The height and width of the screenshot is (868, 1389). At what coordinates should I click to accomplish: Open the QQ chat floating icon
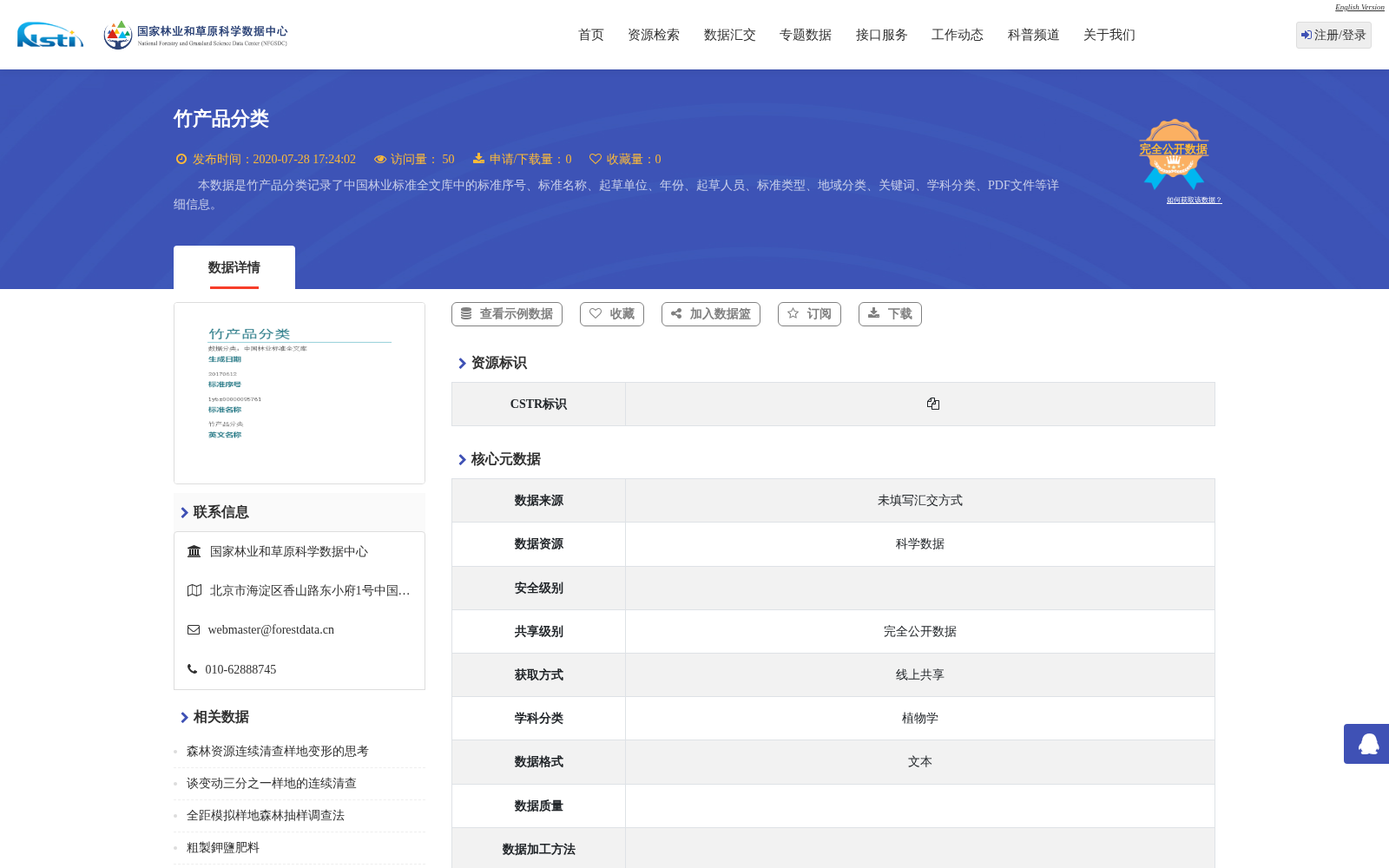tap(1369, 744)
